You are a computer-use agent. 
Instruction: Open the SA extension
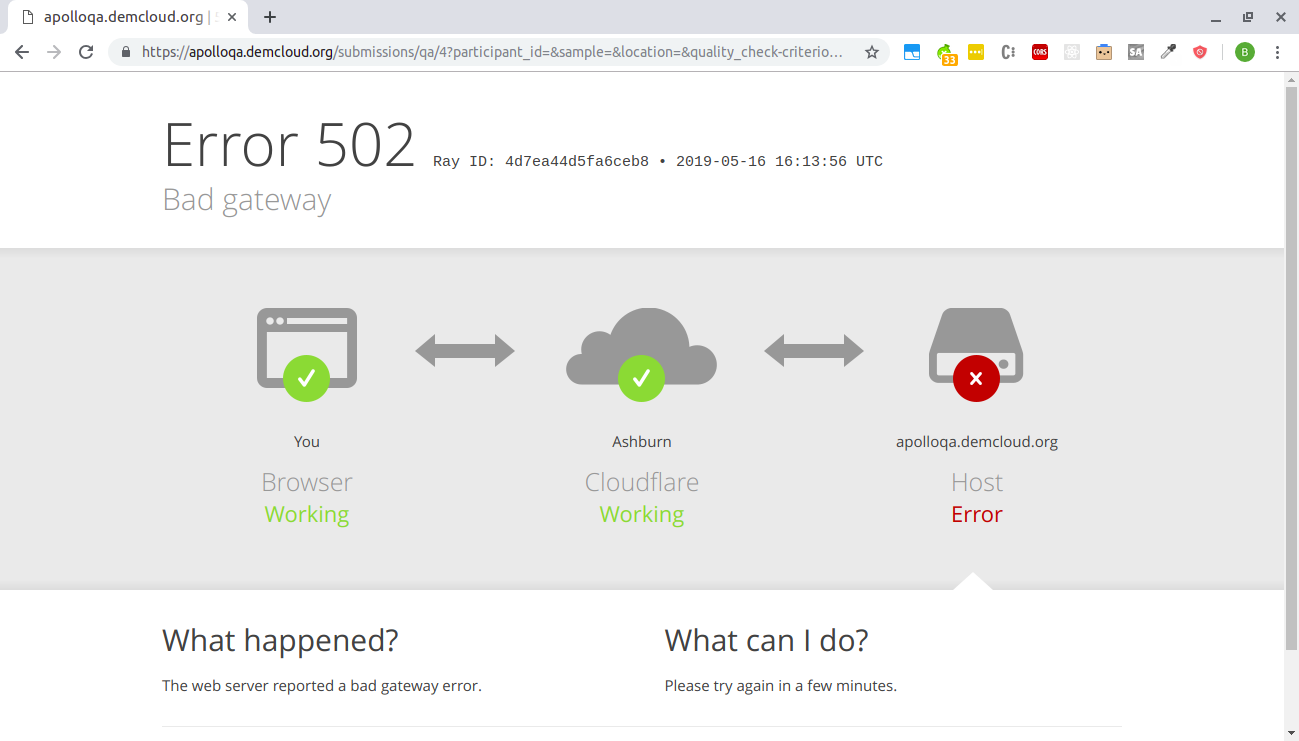[1135, 52]
